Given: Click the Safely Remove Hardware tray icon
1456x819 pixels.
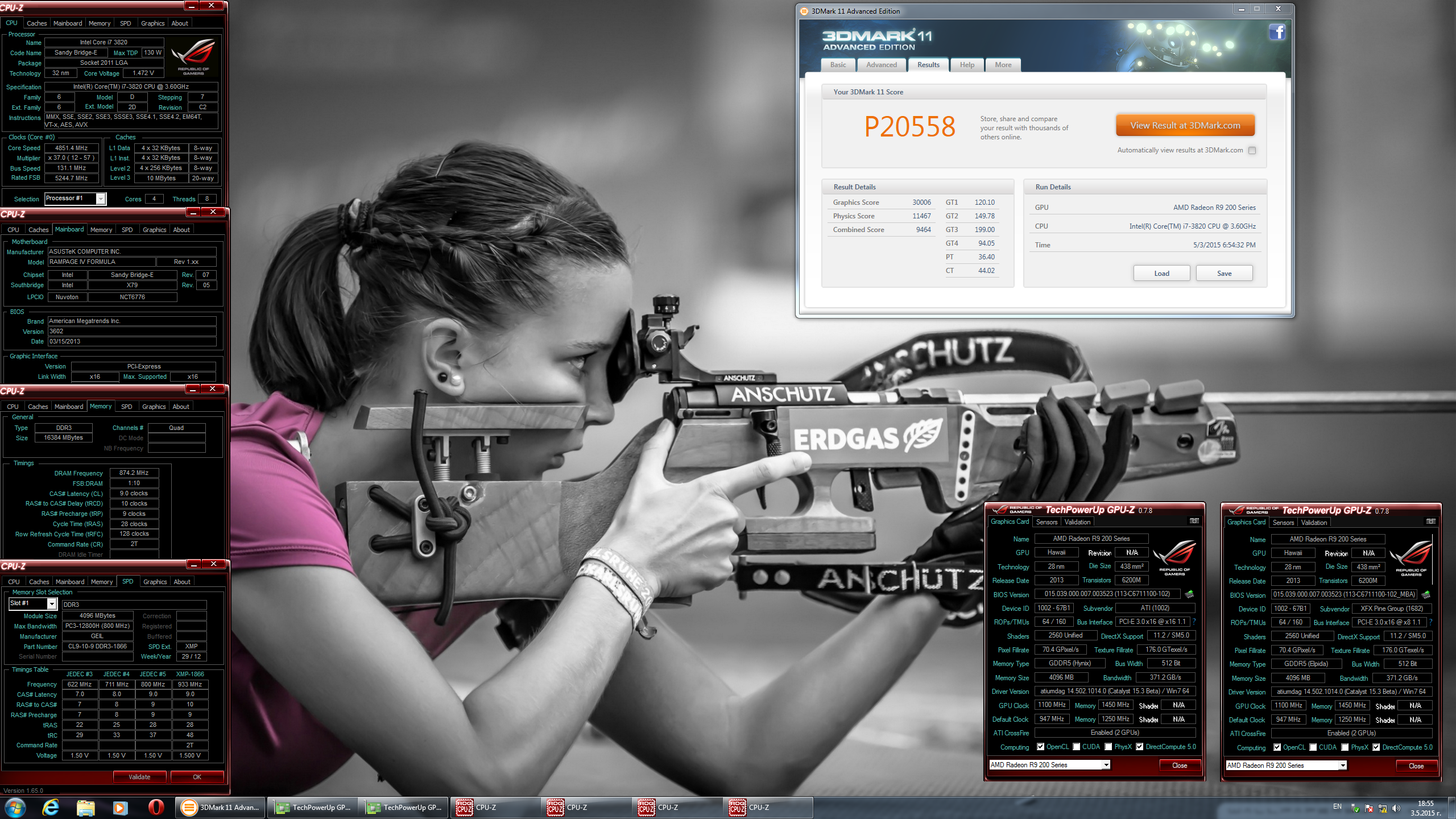Looking at the screenshot, I should tap(1355, 808).
